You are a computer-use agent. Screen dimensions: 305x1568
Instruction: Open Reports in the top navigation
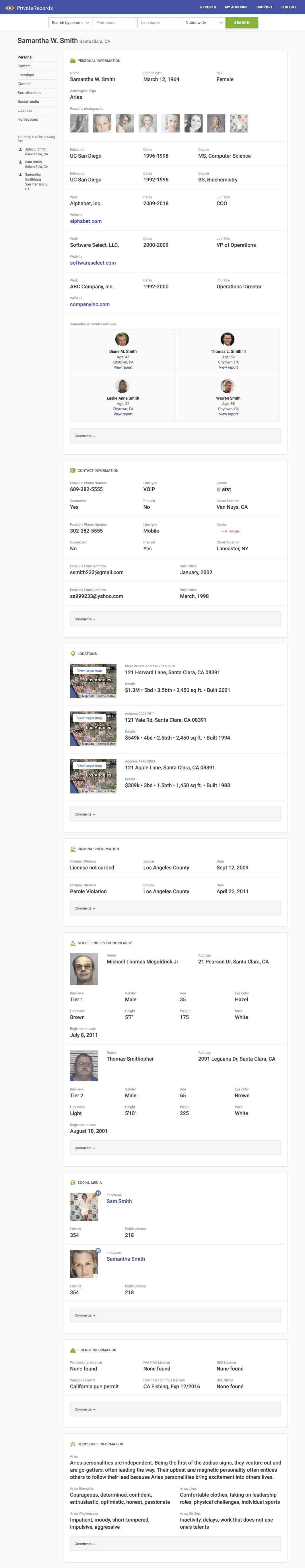208,7
